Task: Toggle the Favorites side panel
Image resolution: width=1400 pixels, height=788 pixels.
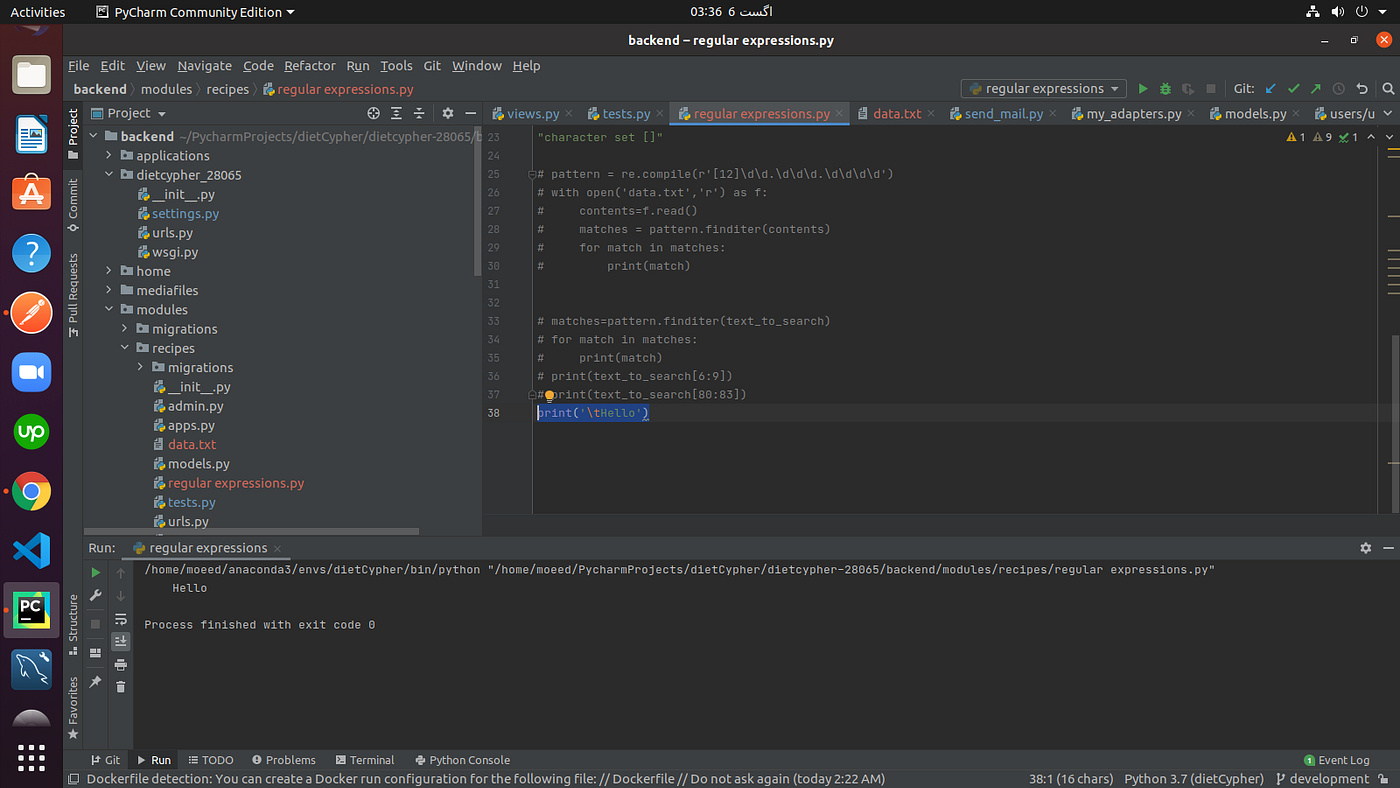Action: [x=73, y=708]
